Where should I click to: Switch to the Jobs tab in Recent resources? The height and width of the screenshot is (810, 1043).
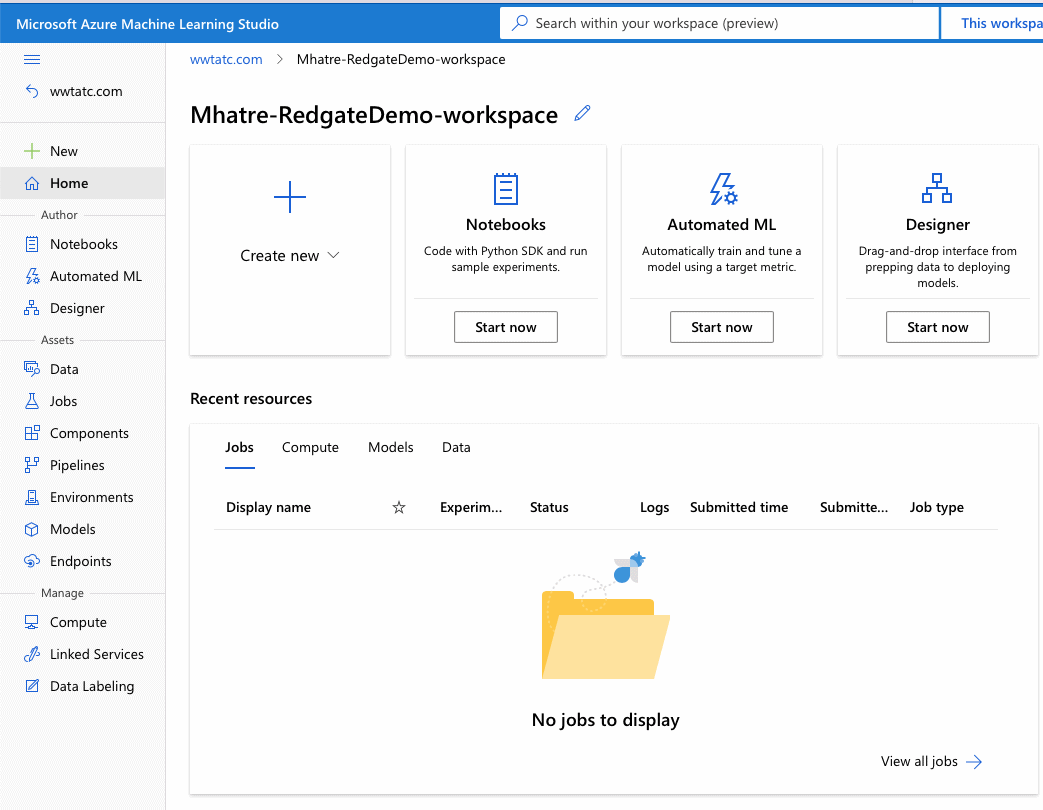pos(239,448)
